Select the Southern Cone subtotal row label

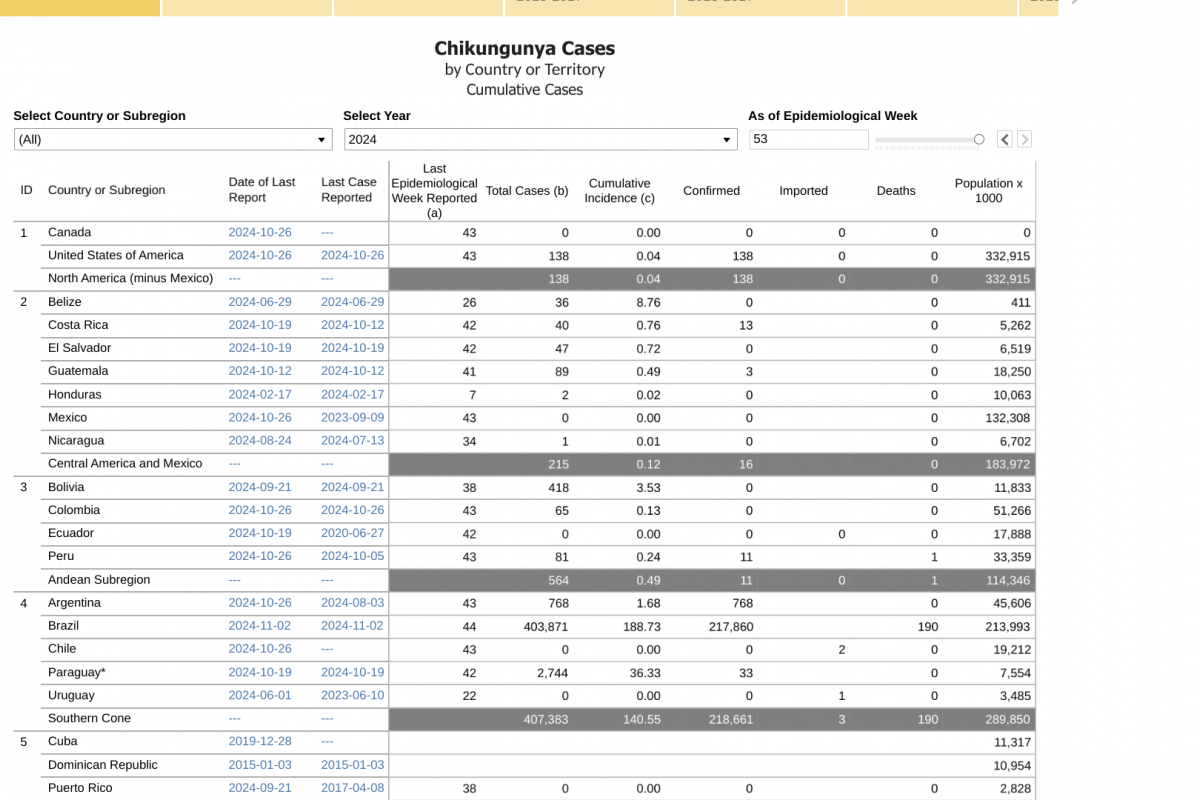pos(89,719)
